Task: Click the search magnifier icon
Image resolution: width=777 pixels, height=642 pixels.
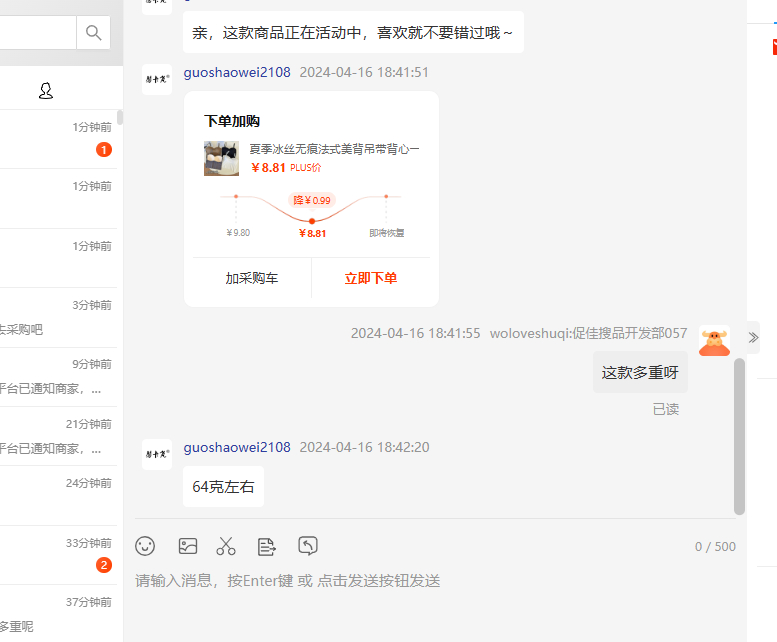Action: (x=93, y=33)
